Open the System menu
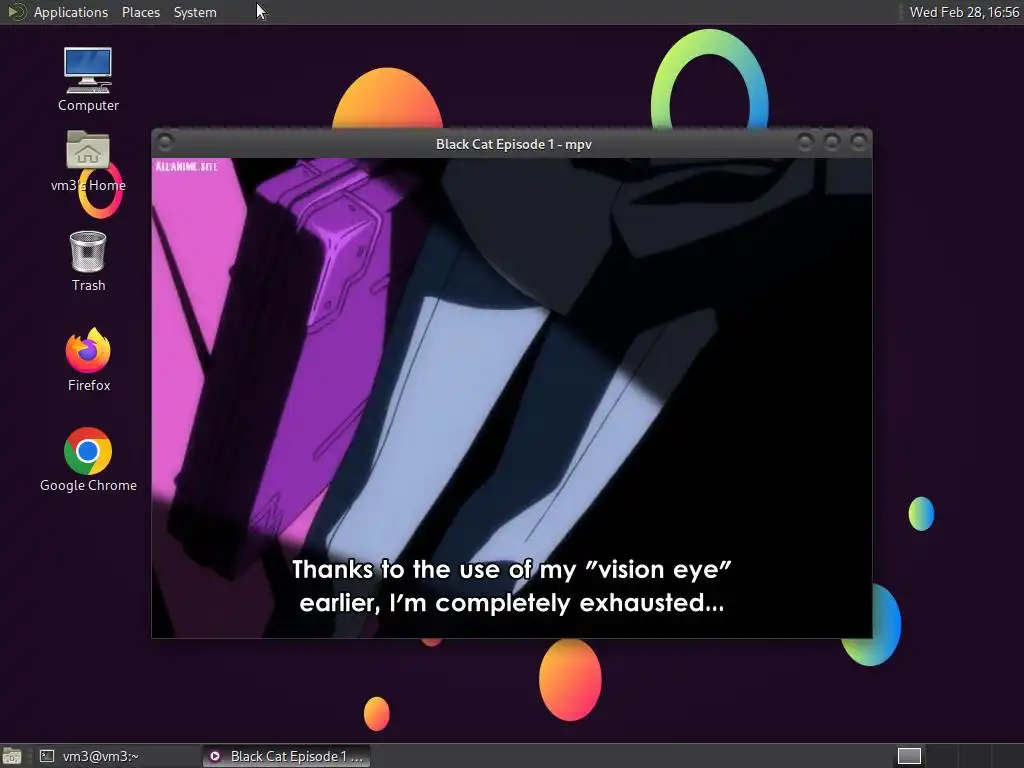 coord(195,12)
